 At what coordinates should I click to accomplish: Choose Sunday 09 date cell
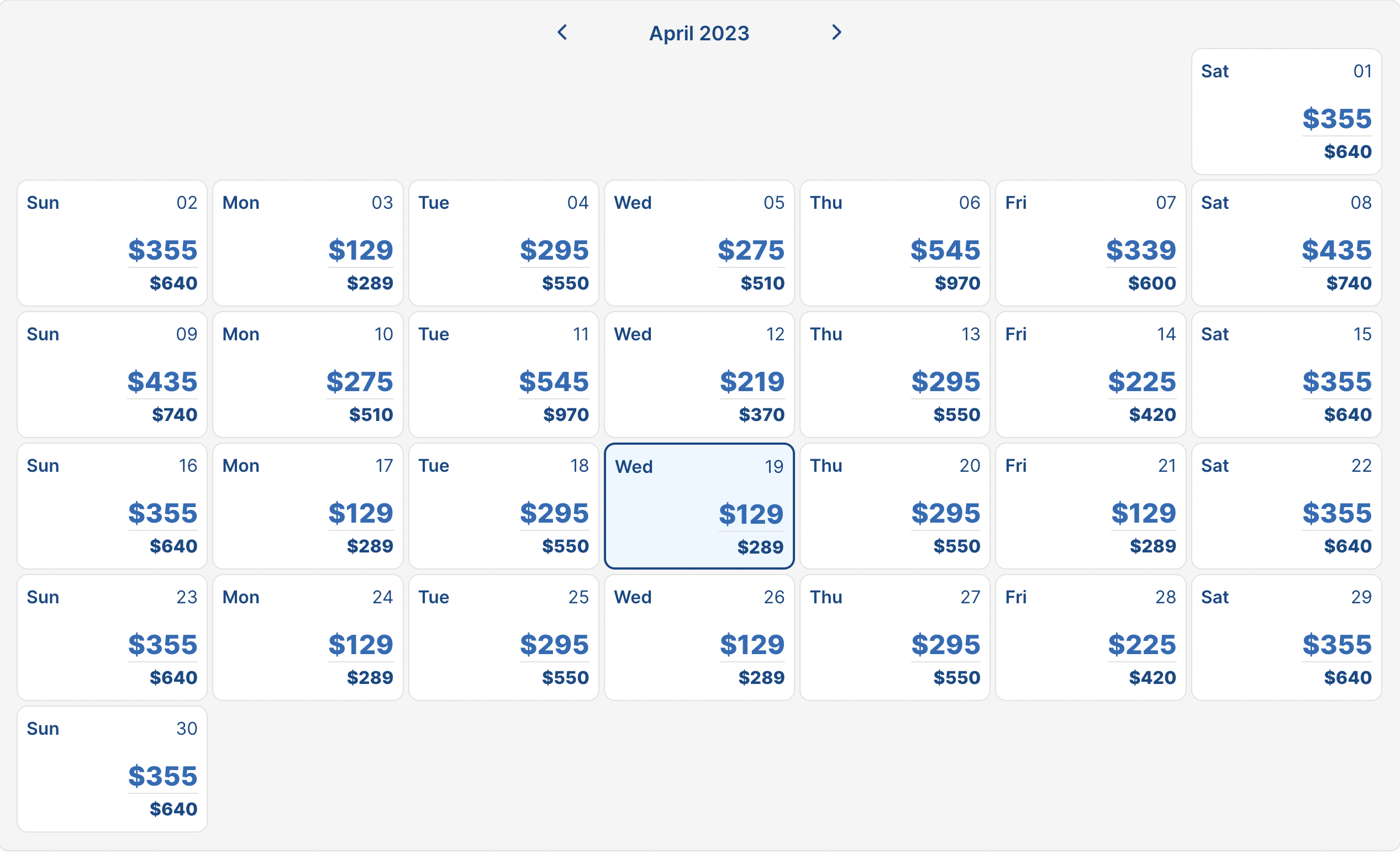[x=112, y=375]
